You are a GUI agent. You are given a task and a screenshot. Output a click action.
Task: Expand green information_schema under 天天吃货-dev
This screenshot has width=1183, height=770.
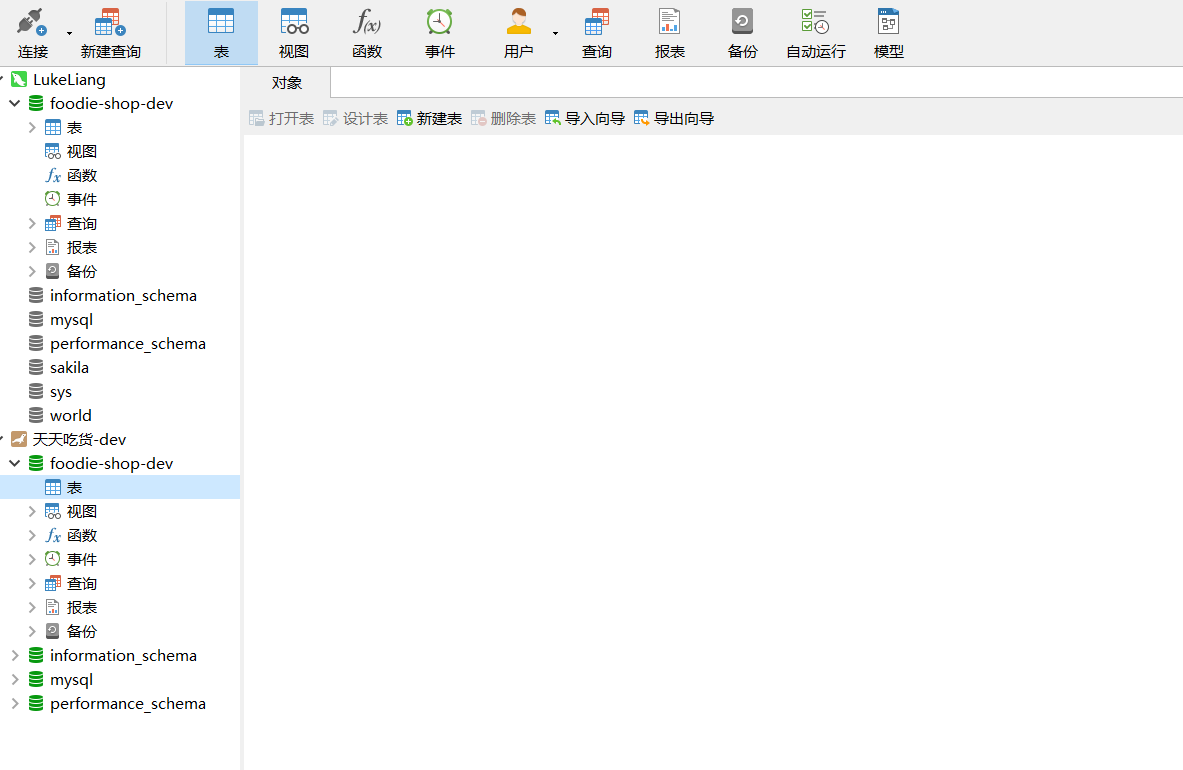point(14,655)
